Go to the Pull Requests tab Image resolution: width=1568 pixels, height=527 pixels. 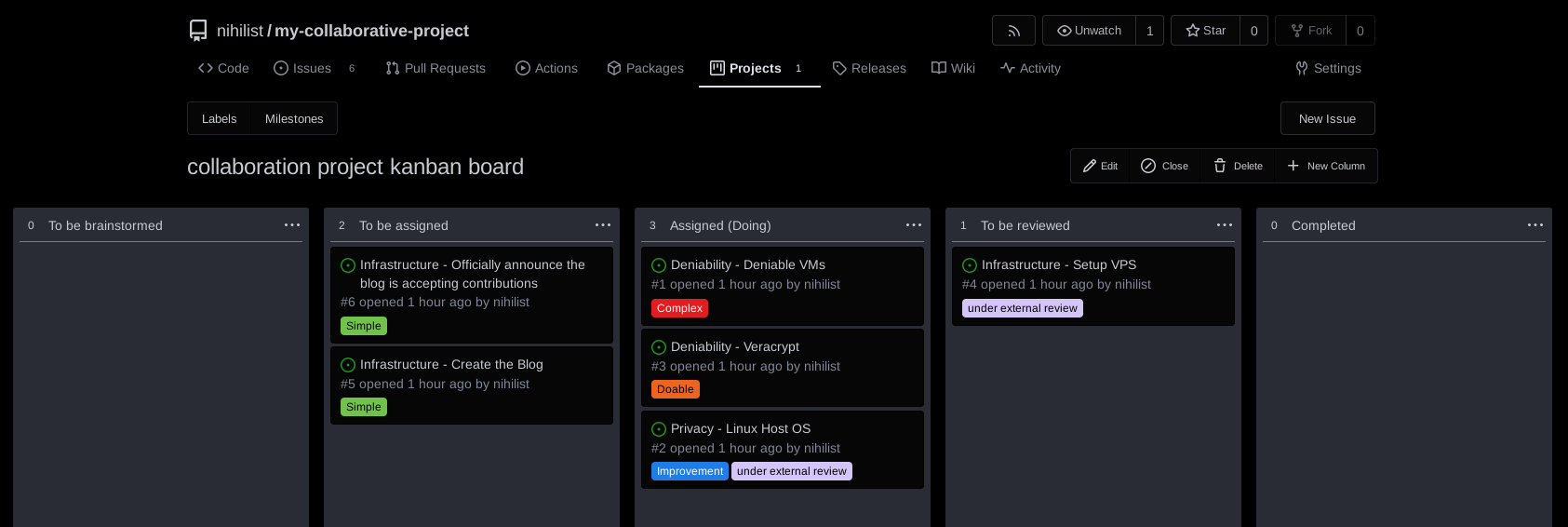click(x=436, y=68)
